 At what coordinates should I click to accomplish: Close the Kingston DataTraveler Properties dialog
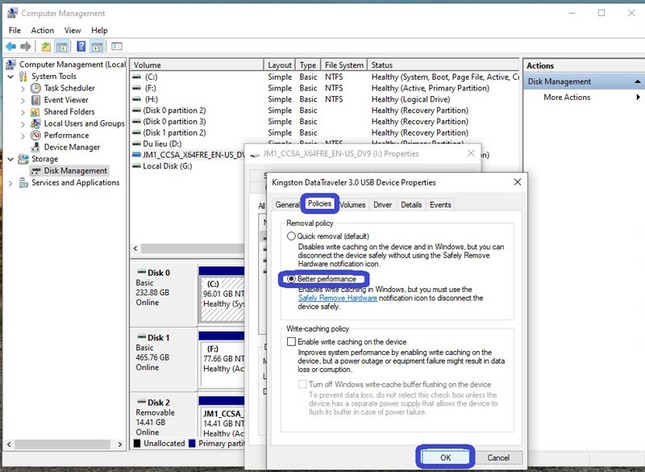pyautogui.click(x=517, y=182)
